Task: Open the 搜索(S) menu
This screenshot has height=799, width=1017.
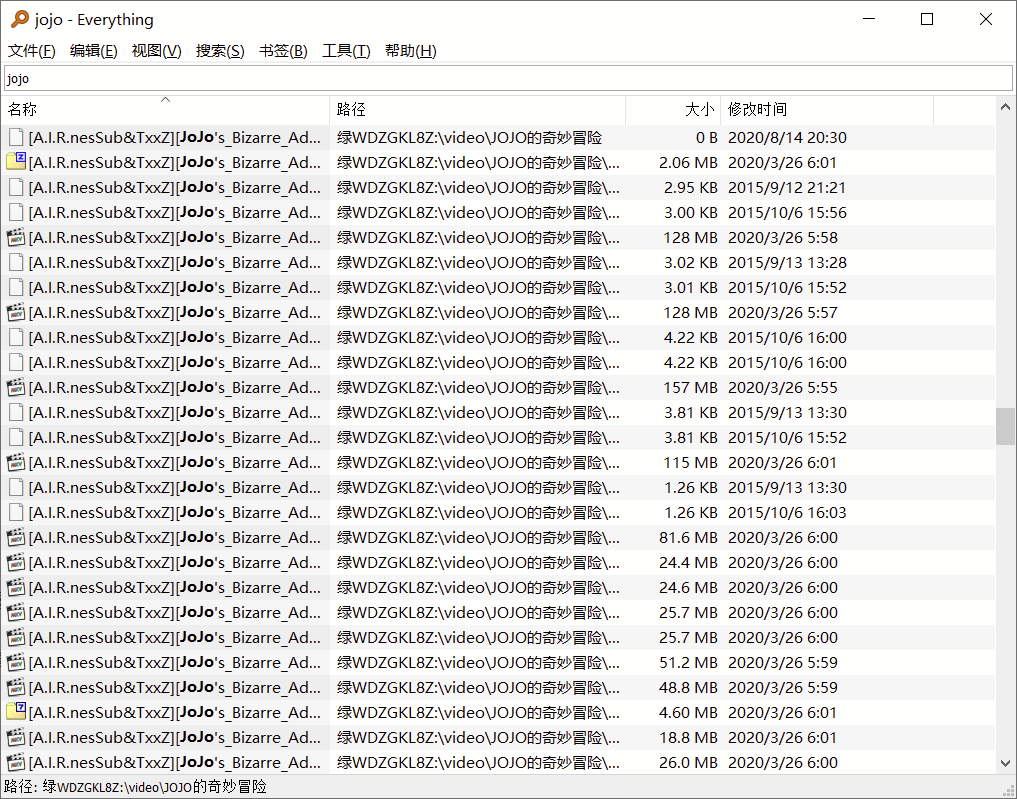Action: pyautogui.click(x=220, y=51)
